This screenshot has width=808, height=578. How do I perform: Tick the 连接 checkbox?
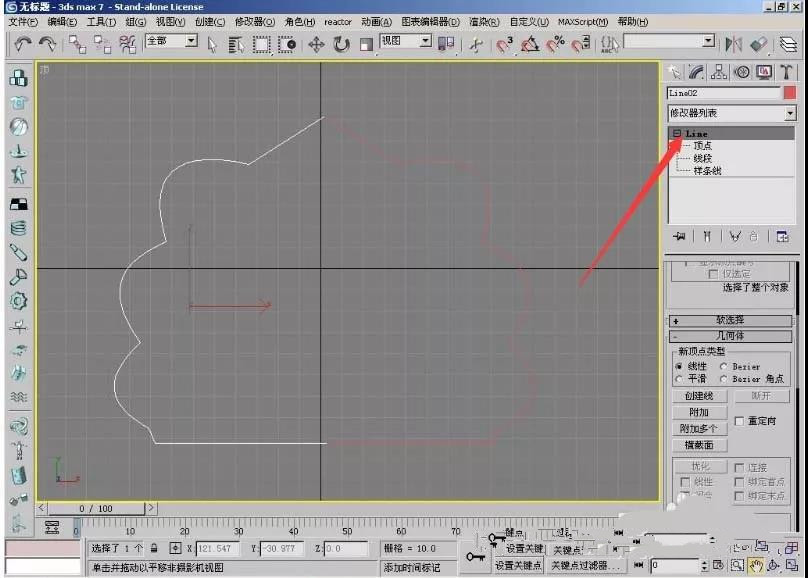click(739, 468)
